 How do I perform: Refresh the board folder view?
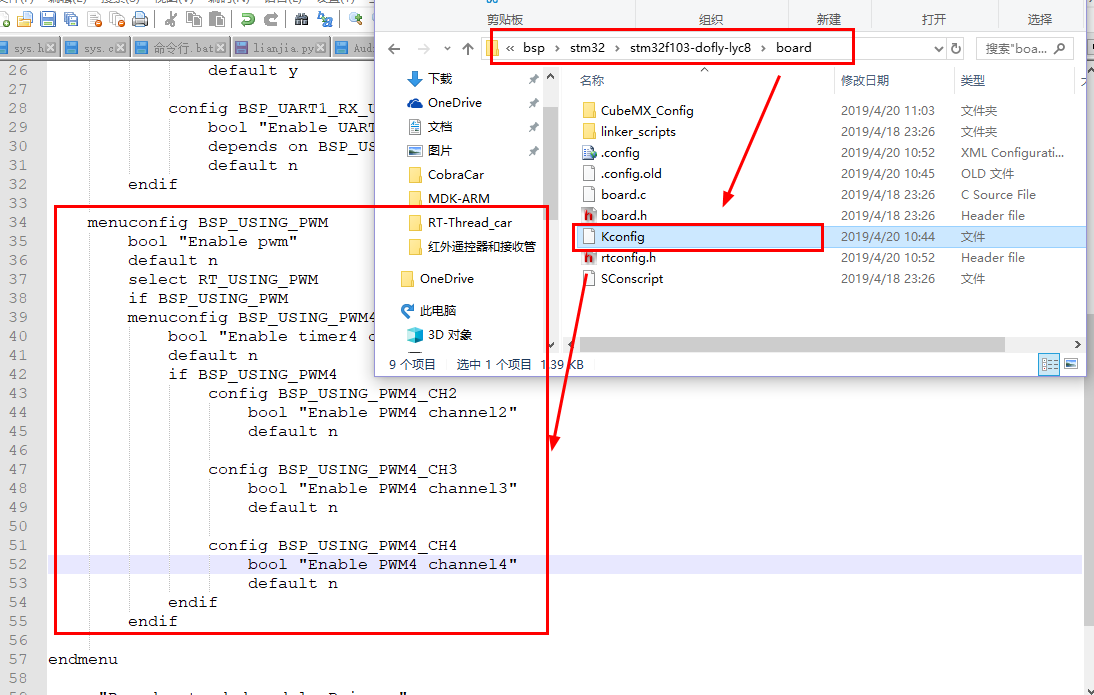point(956,47)
